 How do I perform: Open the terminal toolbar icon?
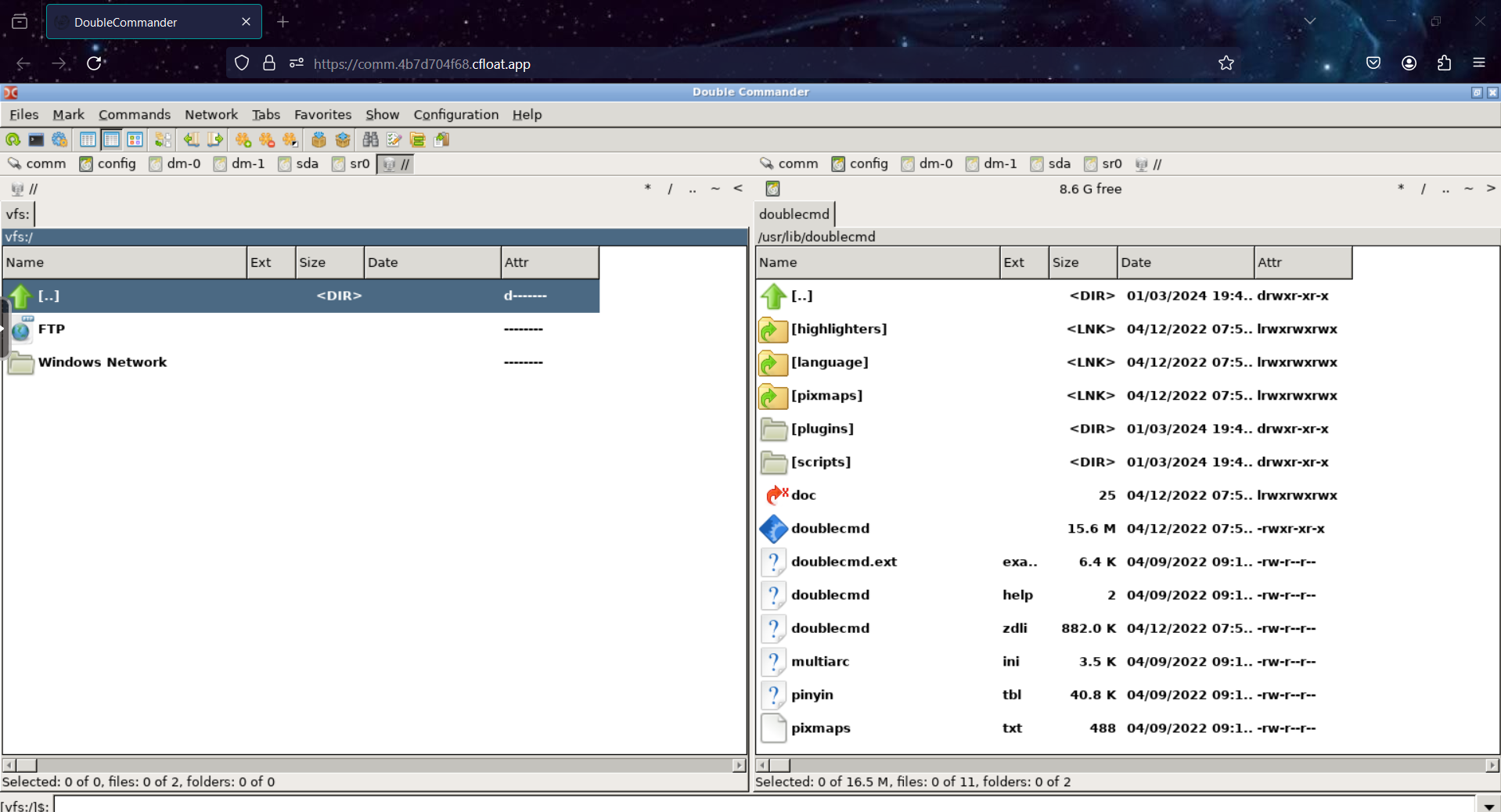click(36, 139)
